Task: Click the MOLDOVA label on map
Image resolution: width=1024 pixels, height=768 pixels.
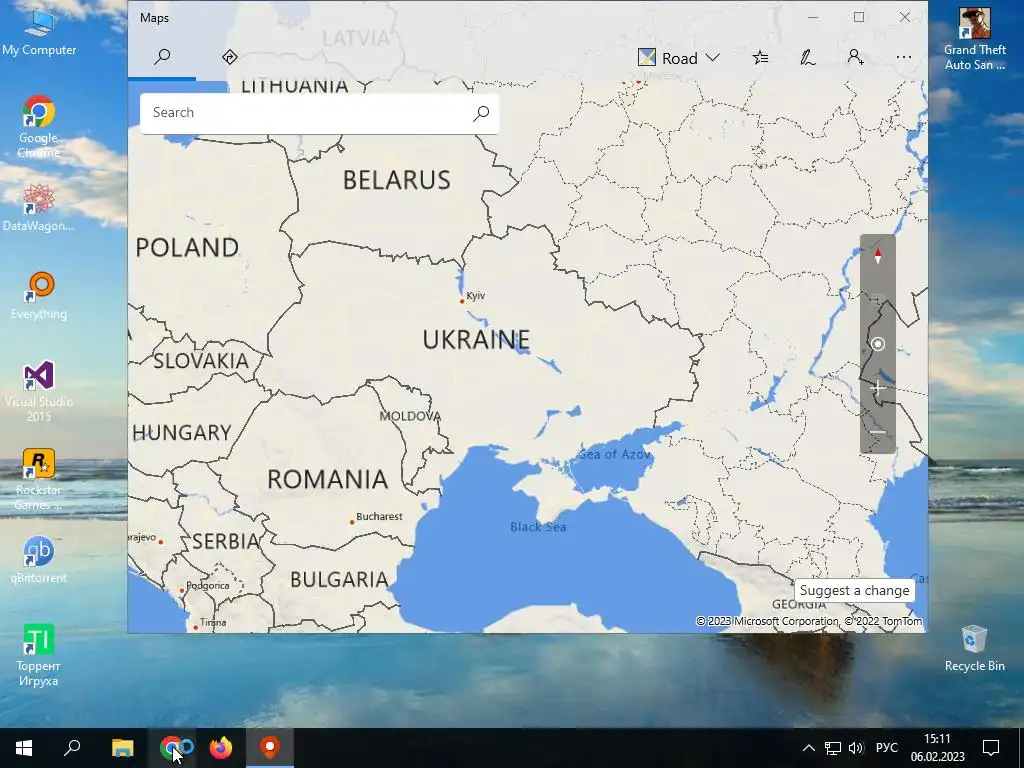Action: (410, 416)
